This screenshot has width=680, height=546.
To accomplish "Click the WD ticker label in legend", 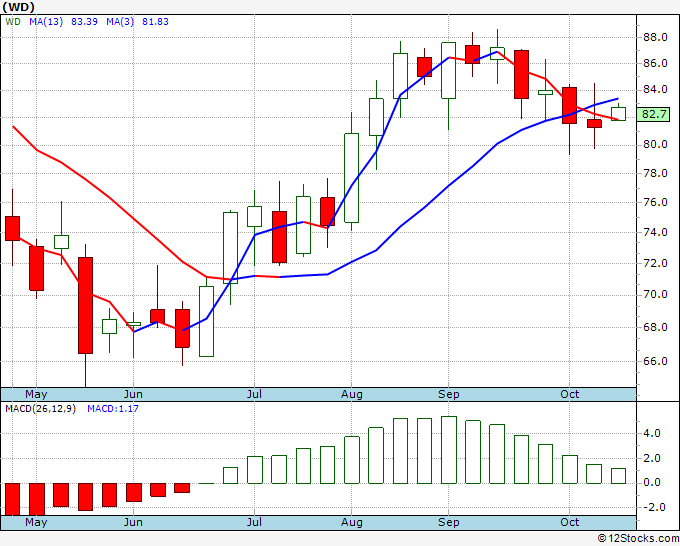I will pos(13,22).
